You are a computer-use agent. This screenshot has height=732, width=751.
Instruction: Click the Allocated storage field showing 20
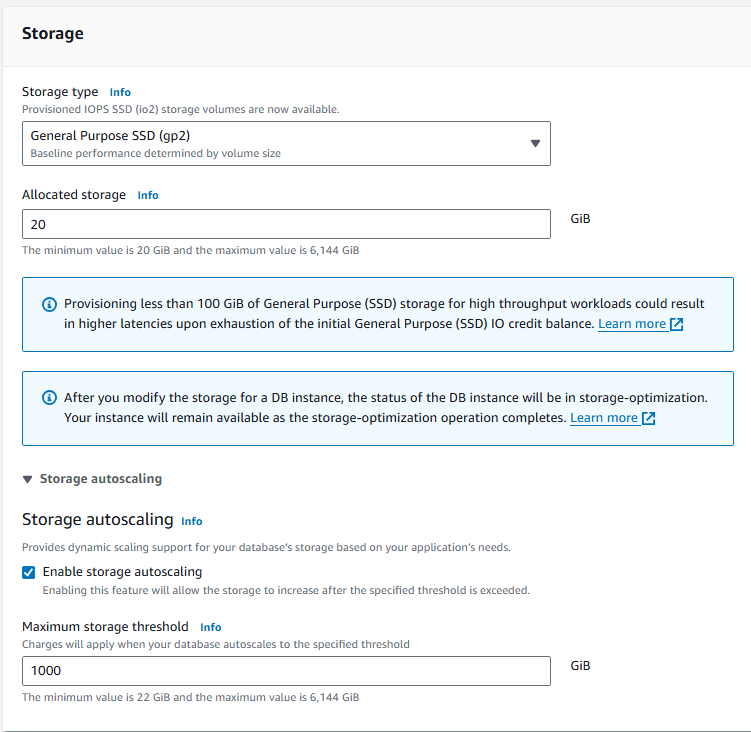(286, 224)
